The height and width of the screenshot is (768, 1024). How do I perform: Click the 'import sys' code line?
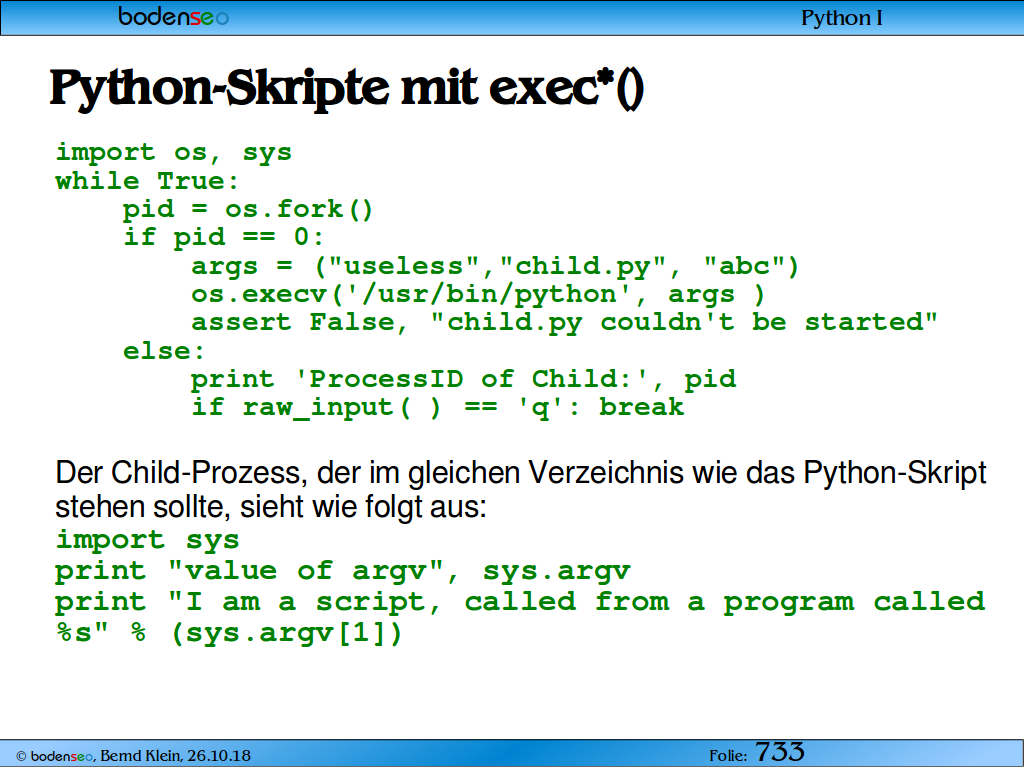148,540
